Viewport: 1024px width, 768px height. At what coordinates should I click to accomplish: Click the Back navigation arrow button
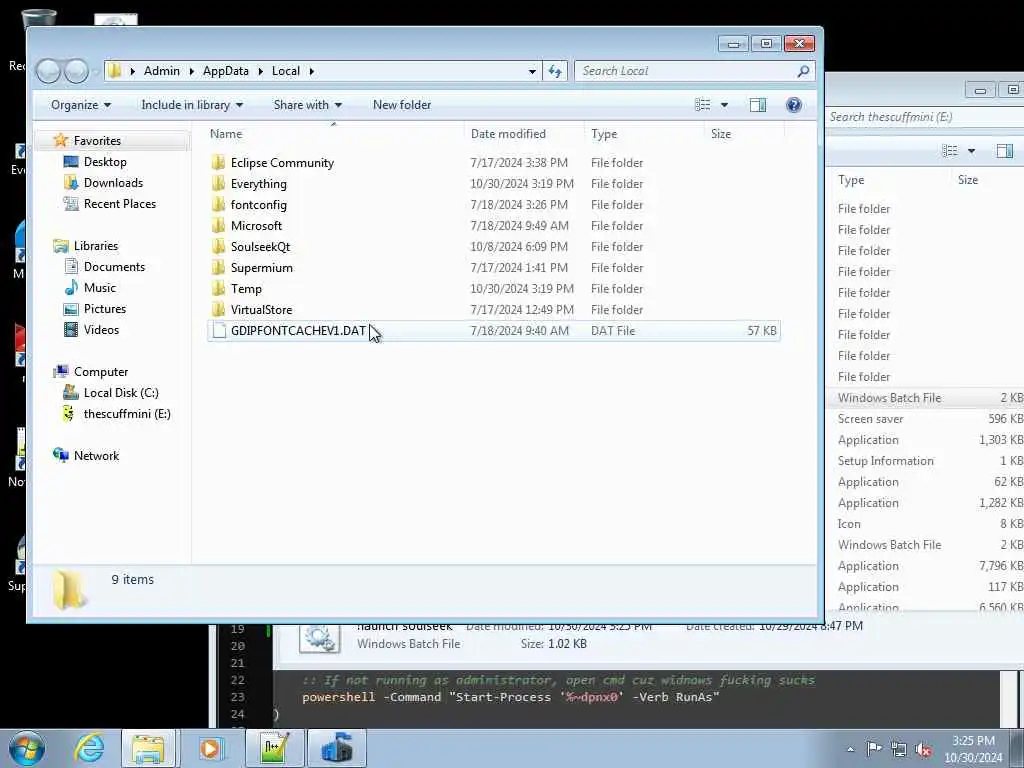coord(48,71)
